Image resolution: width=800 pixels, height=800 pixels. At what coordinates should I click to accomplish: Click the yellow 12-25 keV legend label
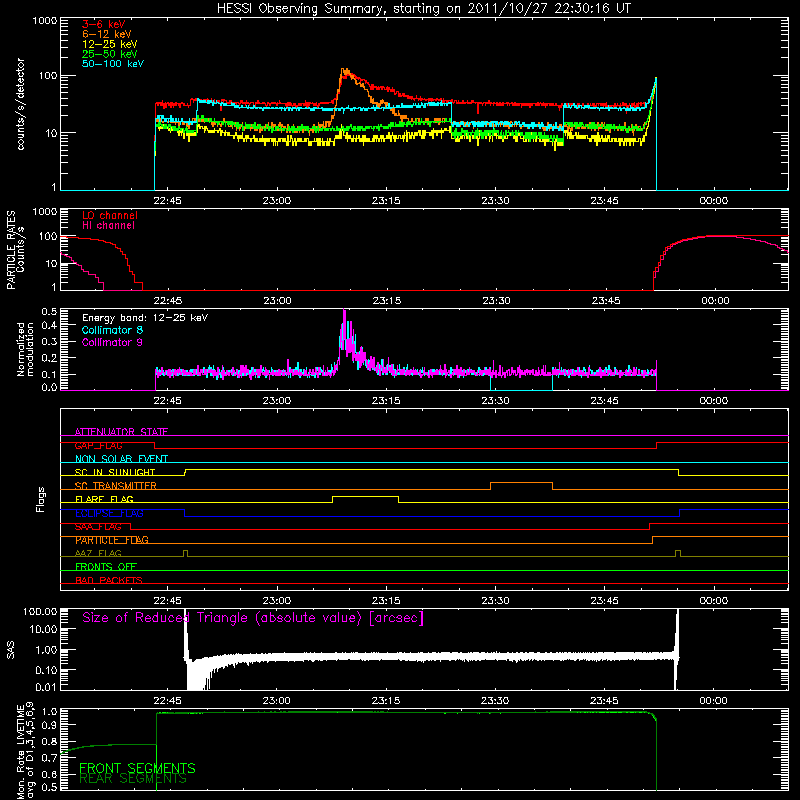click(x=110, y=44)
